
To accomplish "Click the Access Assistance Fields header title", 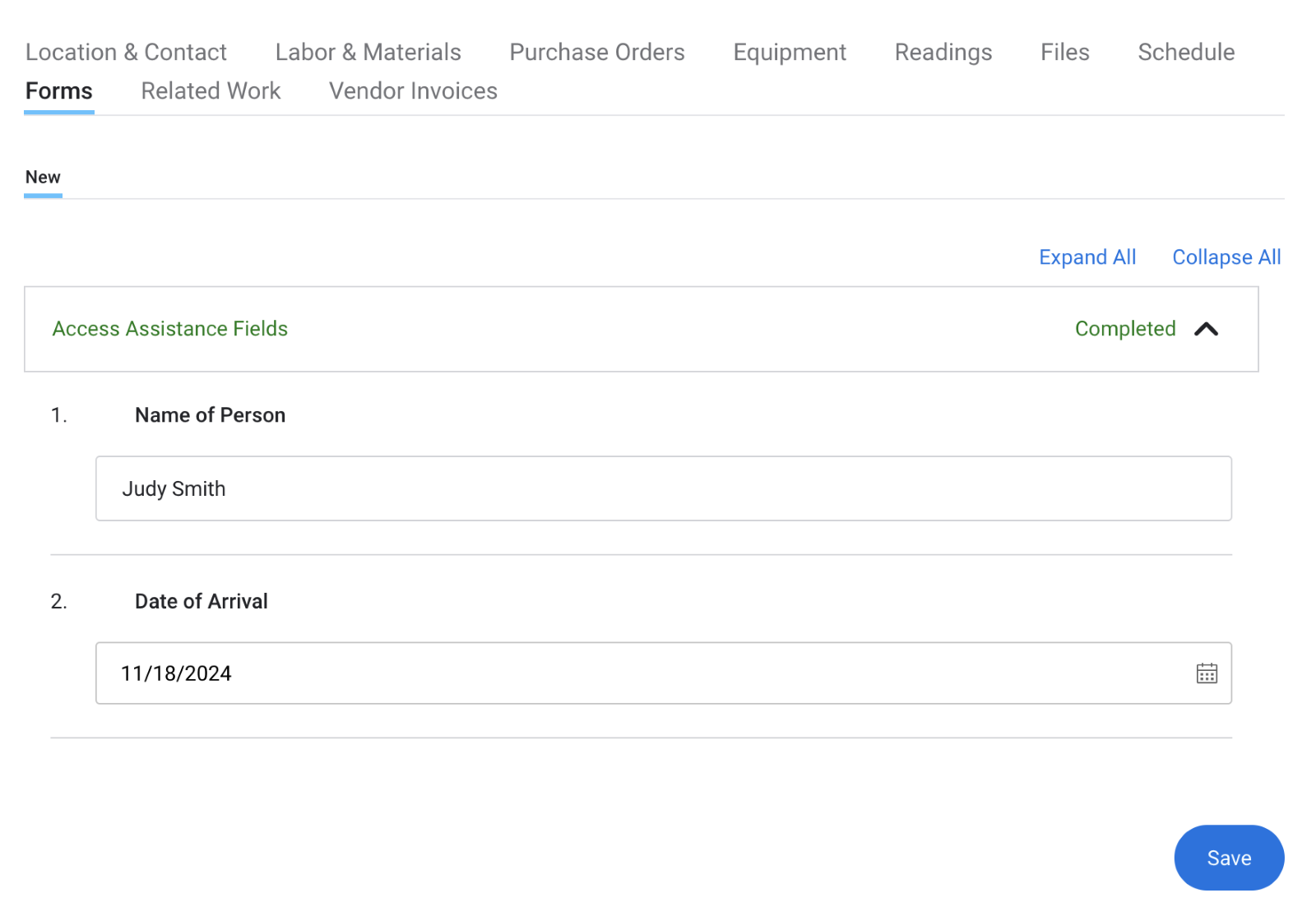I will [170, 329].
